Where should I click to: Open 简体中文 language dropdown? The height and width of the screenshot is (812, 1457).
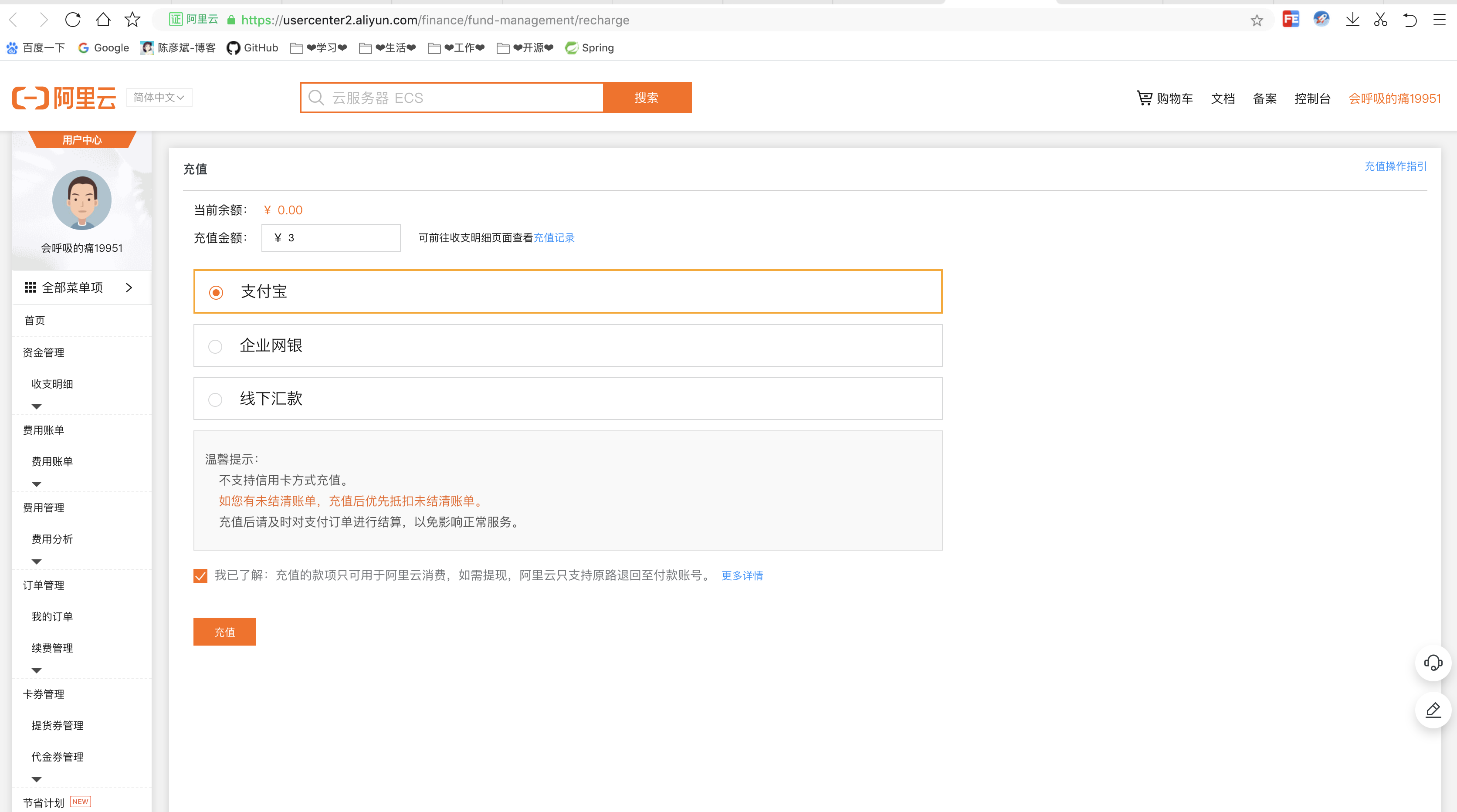[159, 97]
